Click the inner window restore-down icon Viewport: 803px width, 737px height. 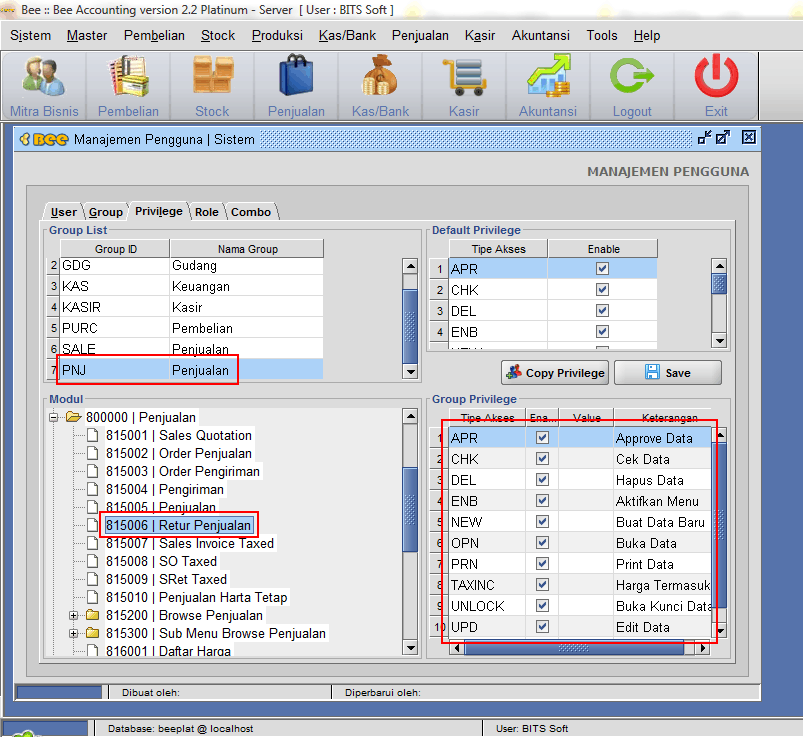click(704, 137)
